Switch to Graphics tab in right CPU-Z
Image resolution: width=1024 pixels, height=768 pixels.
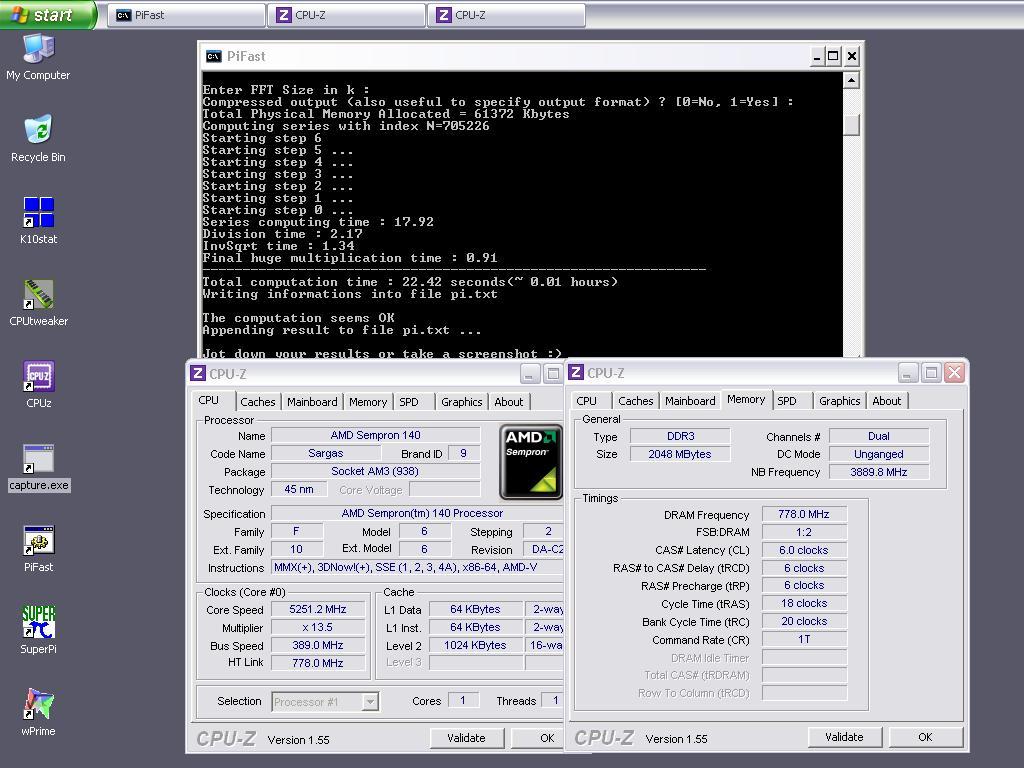(x=839, y=400)
